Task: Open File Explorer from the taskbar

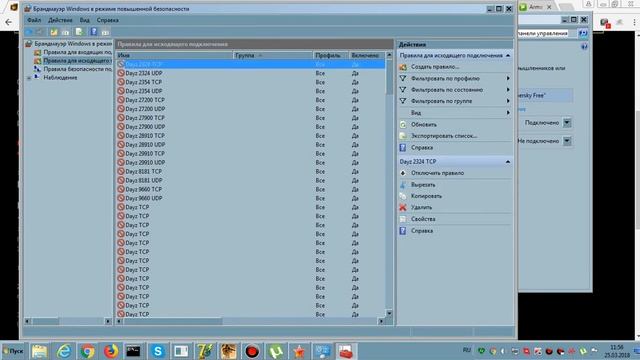Action: point(40,351)
